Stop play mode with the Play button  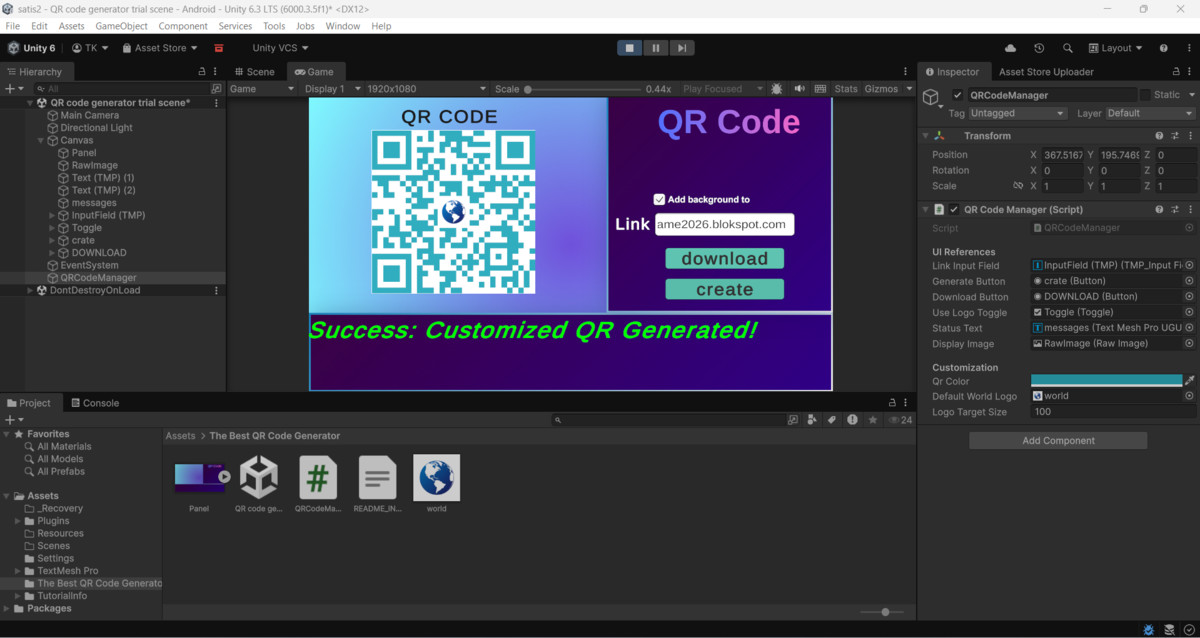point(630,48)
